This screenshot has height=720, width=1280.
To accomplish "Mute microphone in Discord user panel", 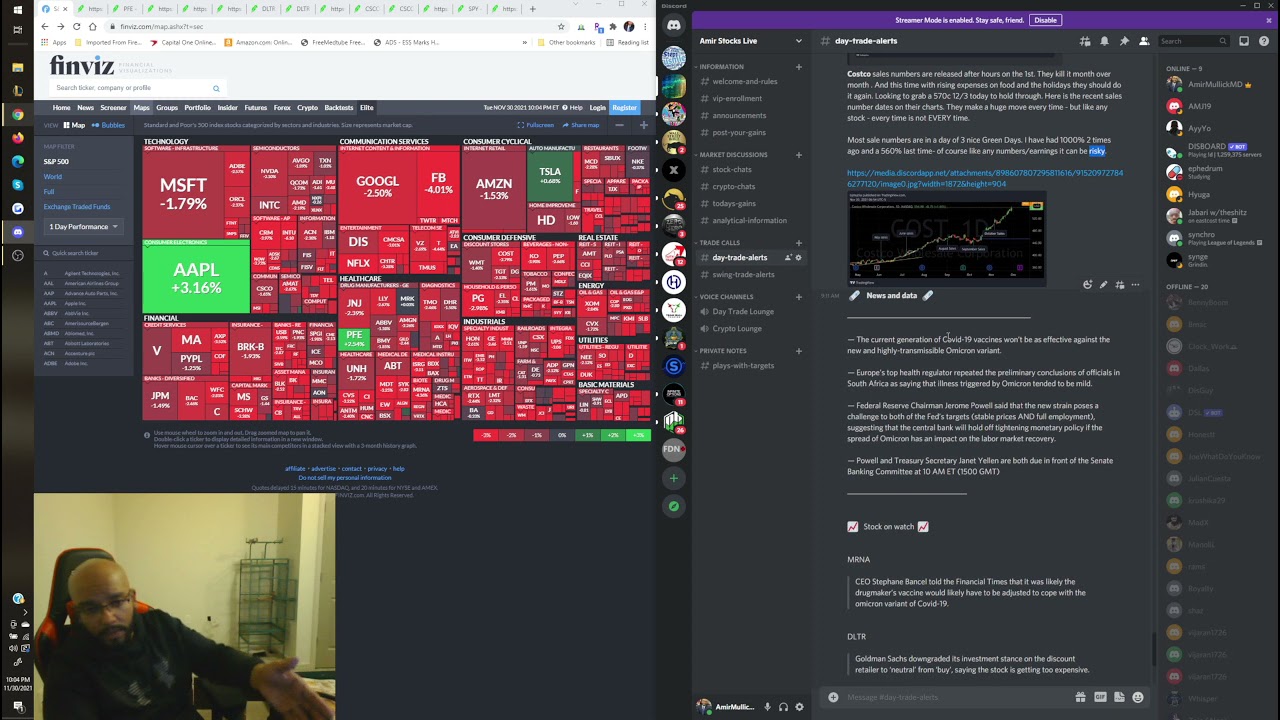I will pos(767,707).
